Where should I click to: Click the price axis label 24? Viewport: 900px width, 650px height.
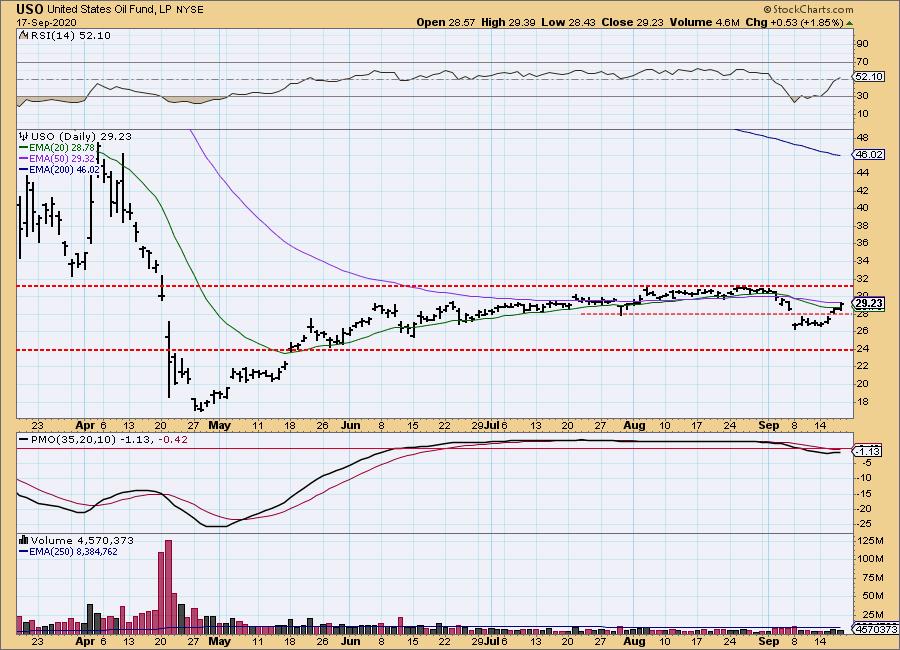click(862, 349)
